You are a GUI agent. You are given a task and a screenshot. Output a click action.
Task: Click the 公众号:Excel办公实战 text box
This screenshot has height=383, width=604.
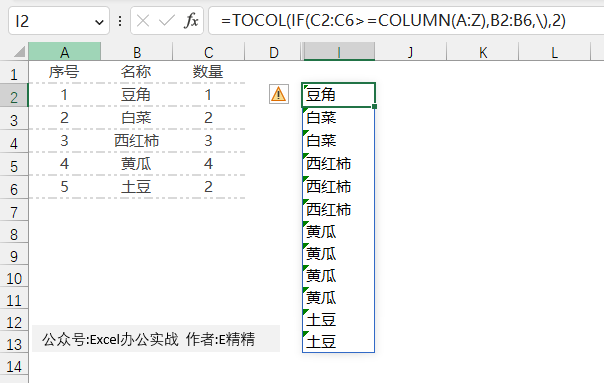point(156,339)
